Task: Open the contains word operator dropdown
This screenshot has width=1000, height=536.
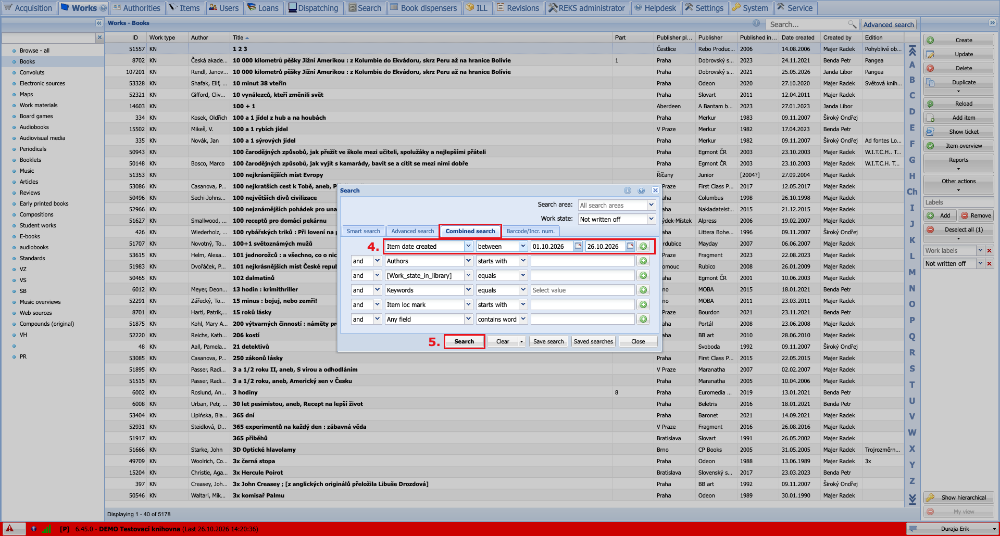Action: [524, 320]
